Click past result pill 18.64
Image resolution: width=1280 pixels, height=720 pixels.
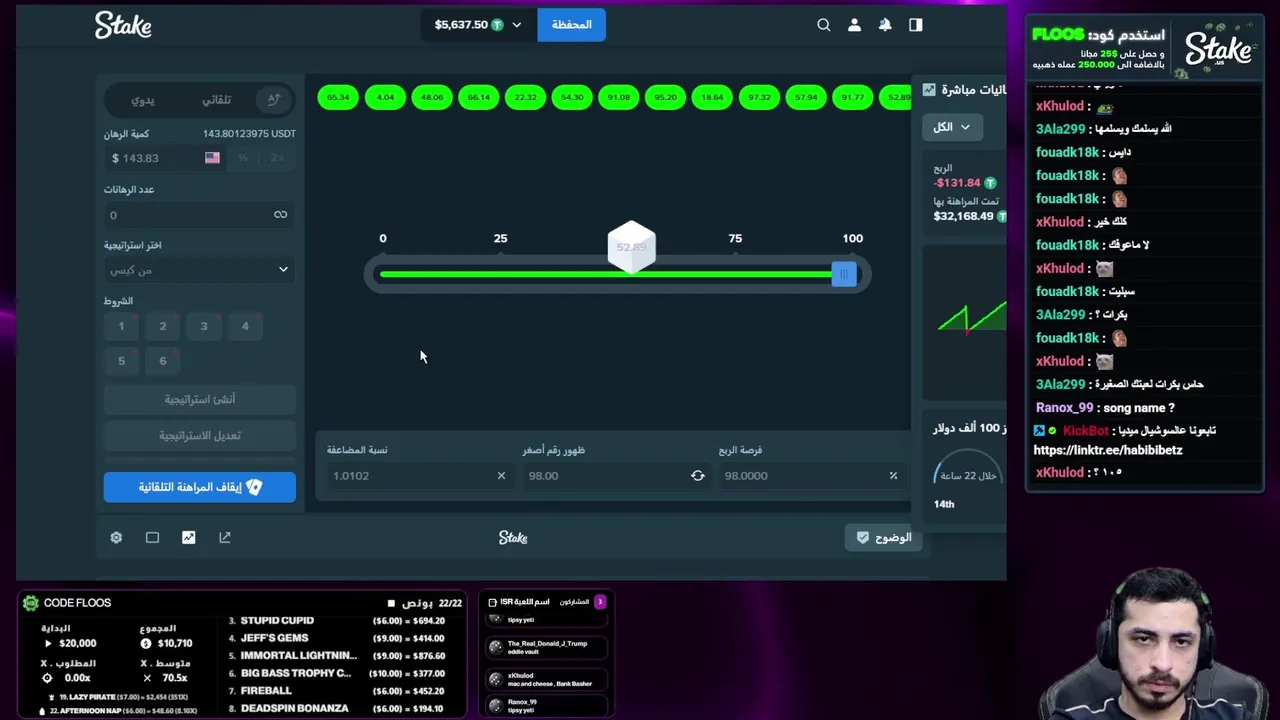(712, 97)
